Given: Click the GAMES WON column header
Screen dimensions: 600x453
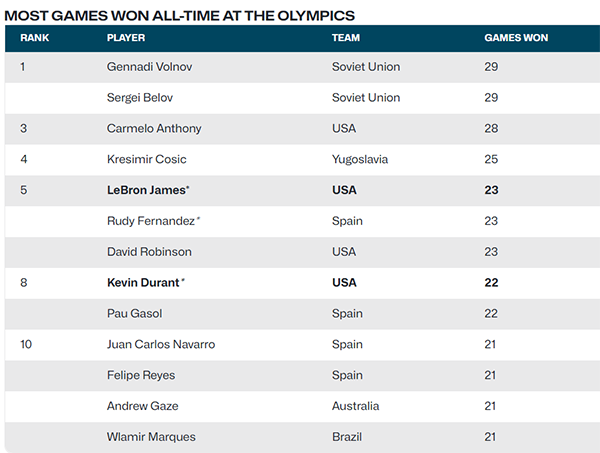Looking at the screenshot, I should 516,37.
